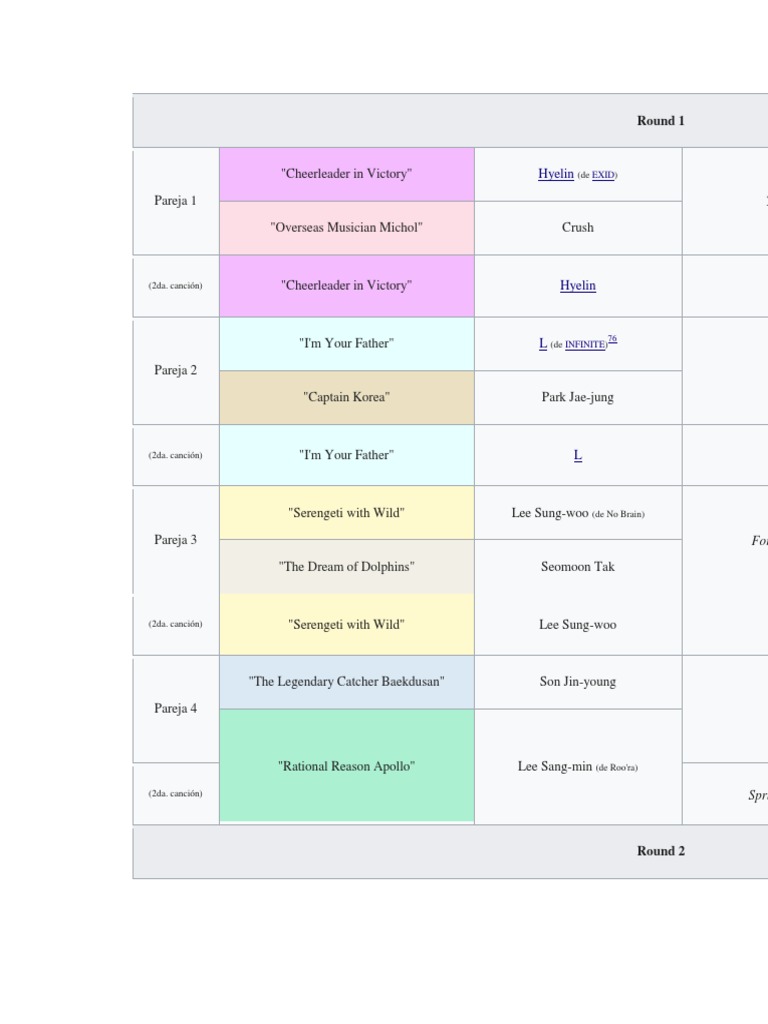Click "The Dream of Dolphins" cell
This screenshot has width=768, height=1024.
(x=346, y=567)
